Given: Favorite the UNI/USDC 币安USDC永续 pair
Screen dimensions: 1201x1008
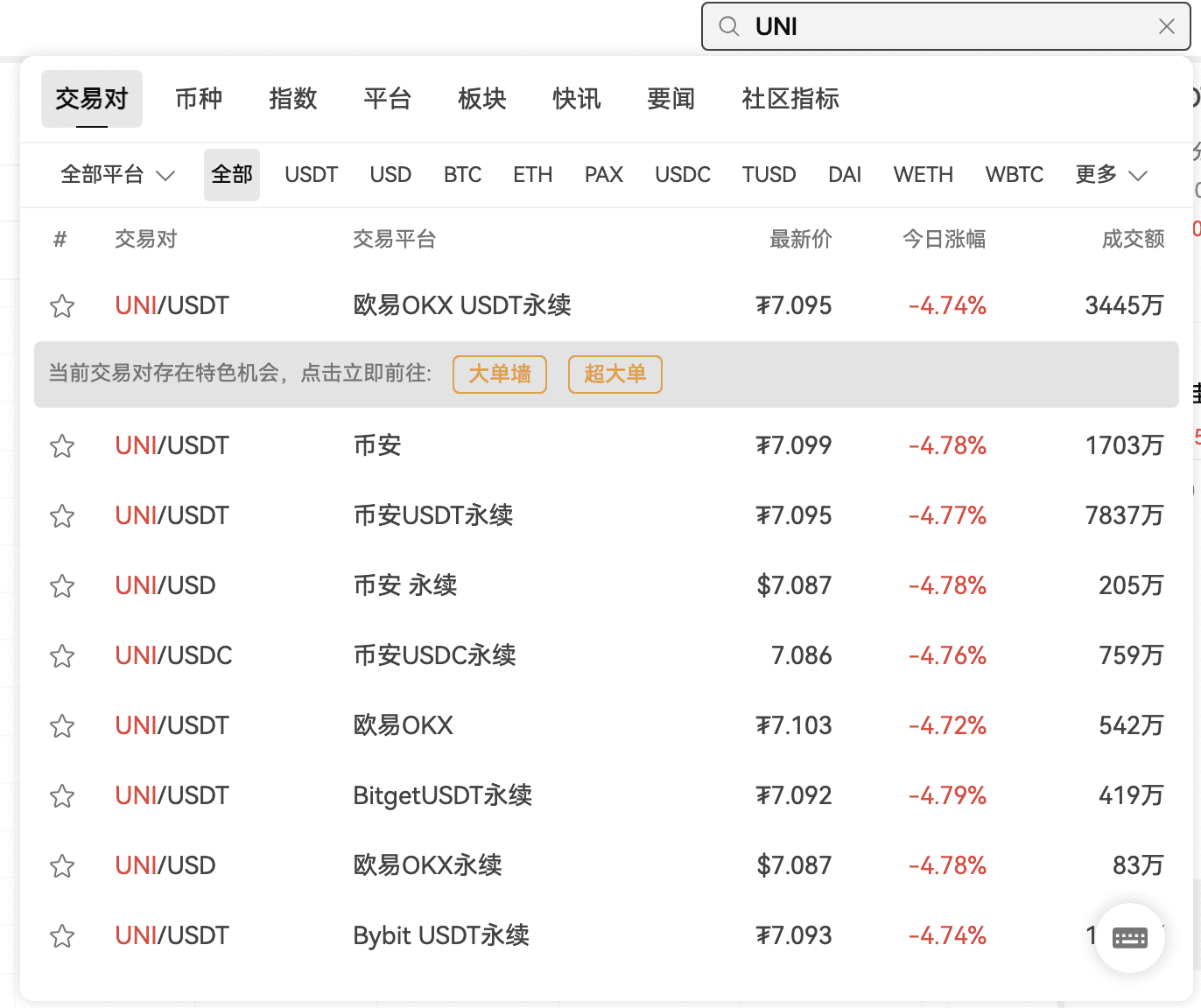Looking at the screenshot, I should click(62, 656).
